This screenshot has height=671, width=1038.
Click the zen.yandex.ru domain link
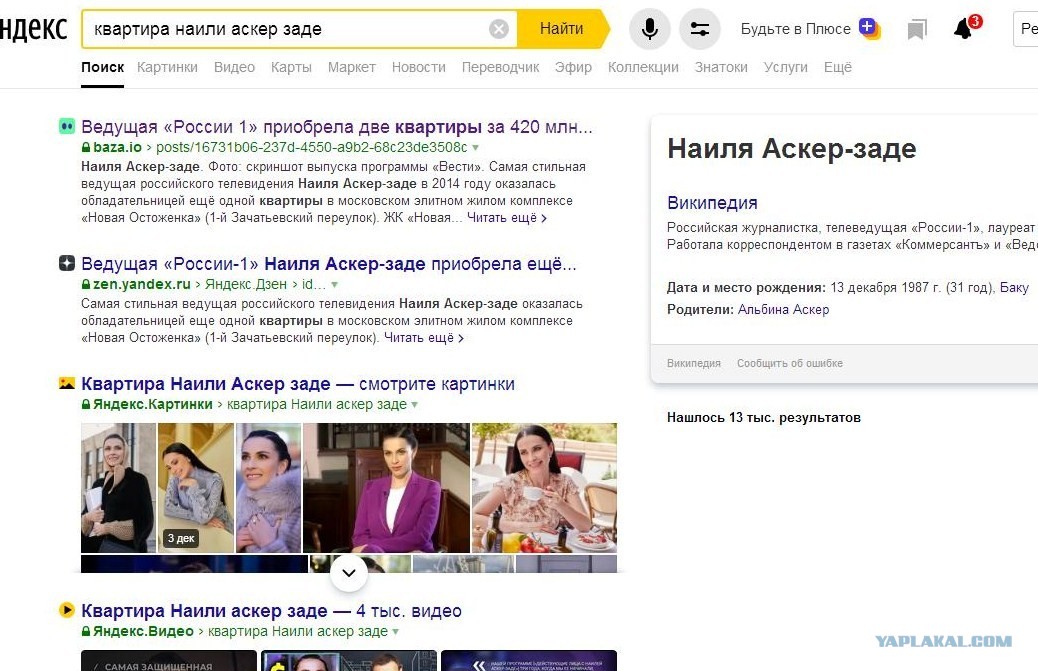142,284
